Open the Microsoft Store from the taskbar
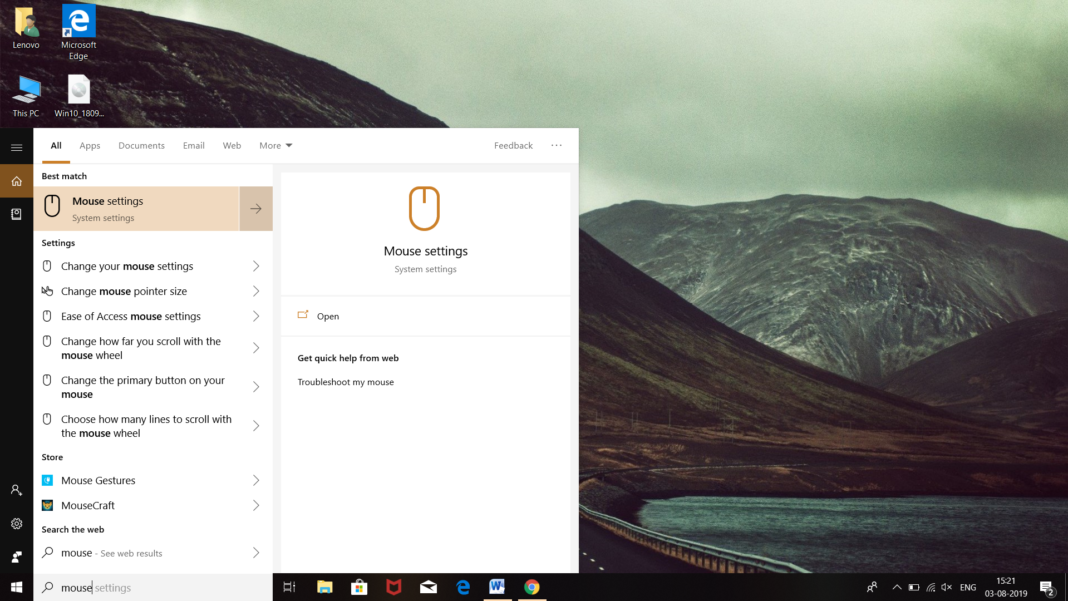The width and height of the screenshot is (1068, 601). pos(359,587)
